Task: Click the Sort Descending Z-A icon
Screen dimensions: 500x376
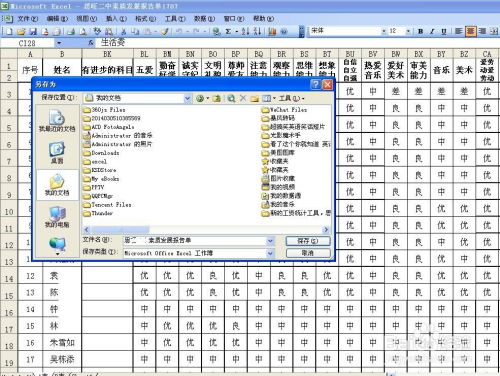Action: [x=257, y=31]
